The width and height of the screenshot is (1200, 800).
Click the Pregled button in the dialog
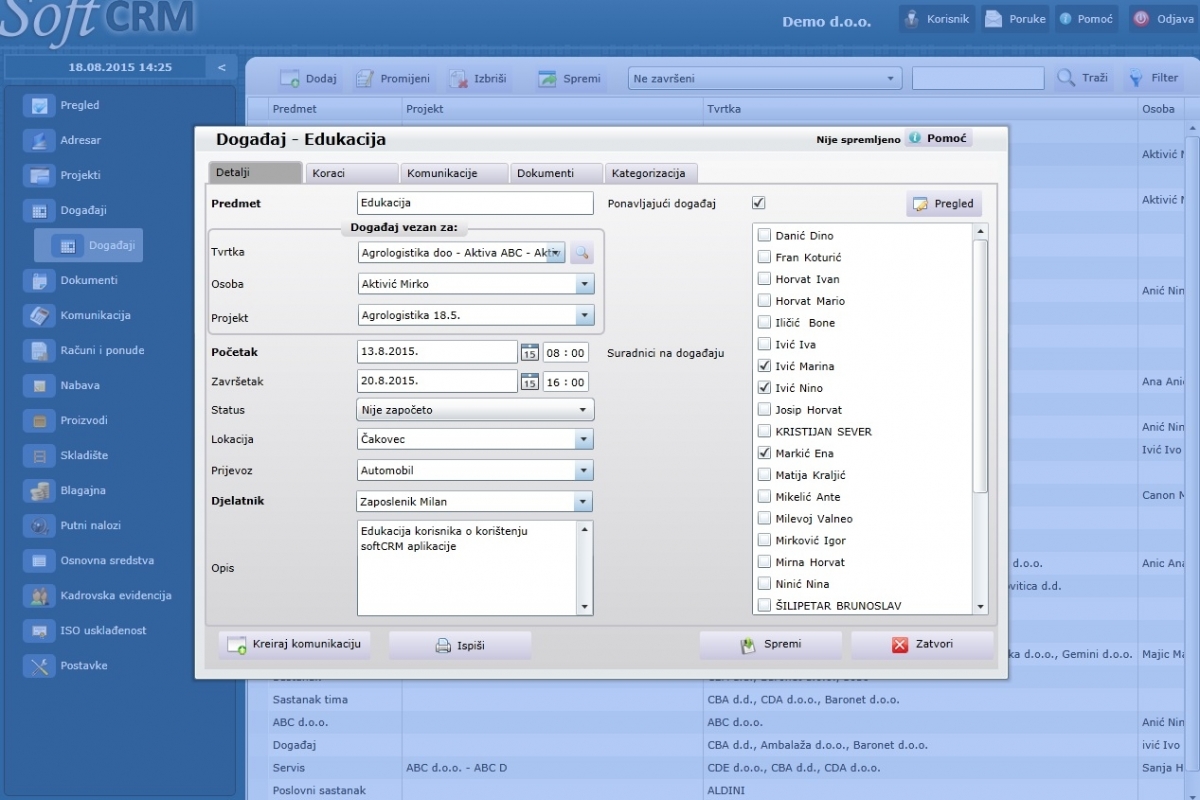pyautogui.click(x=943, y=204)
